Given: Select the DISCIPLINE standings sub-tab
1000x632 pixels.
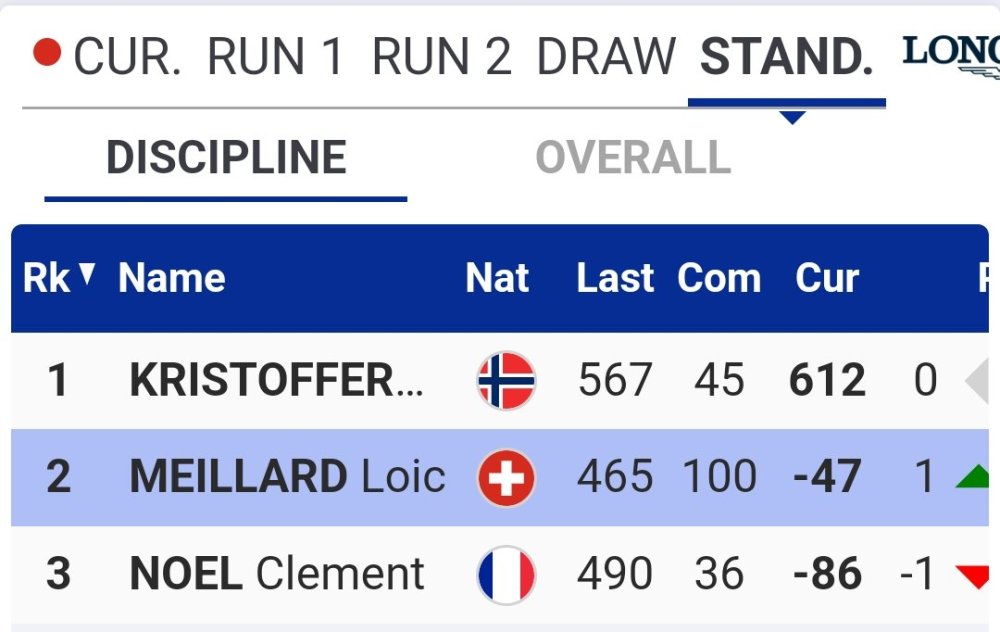Looking at the screenshot, I should click(x=226, y=158).
